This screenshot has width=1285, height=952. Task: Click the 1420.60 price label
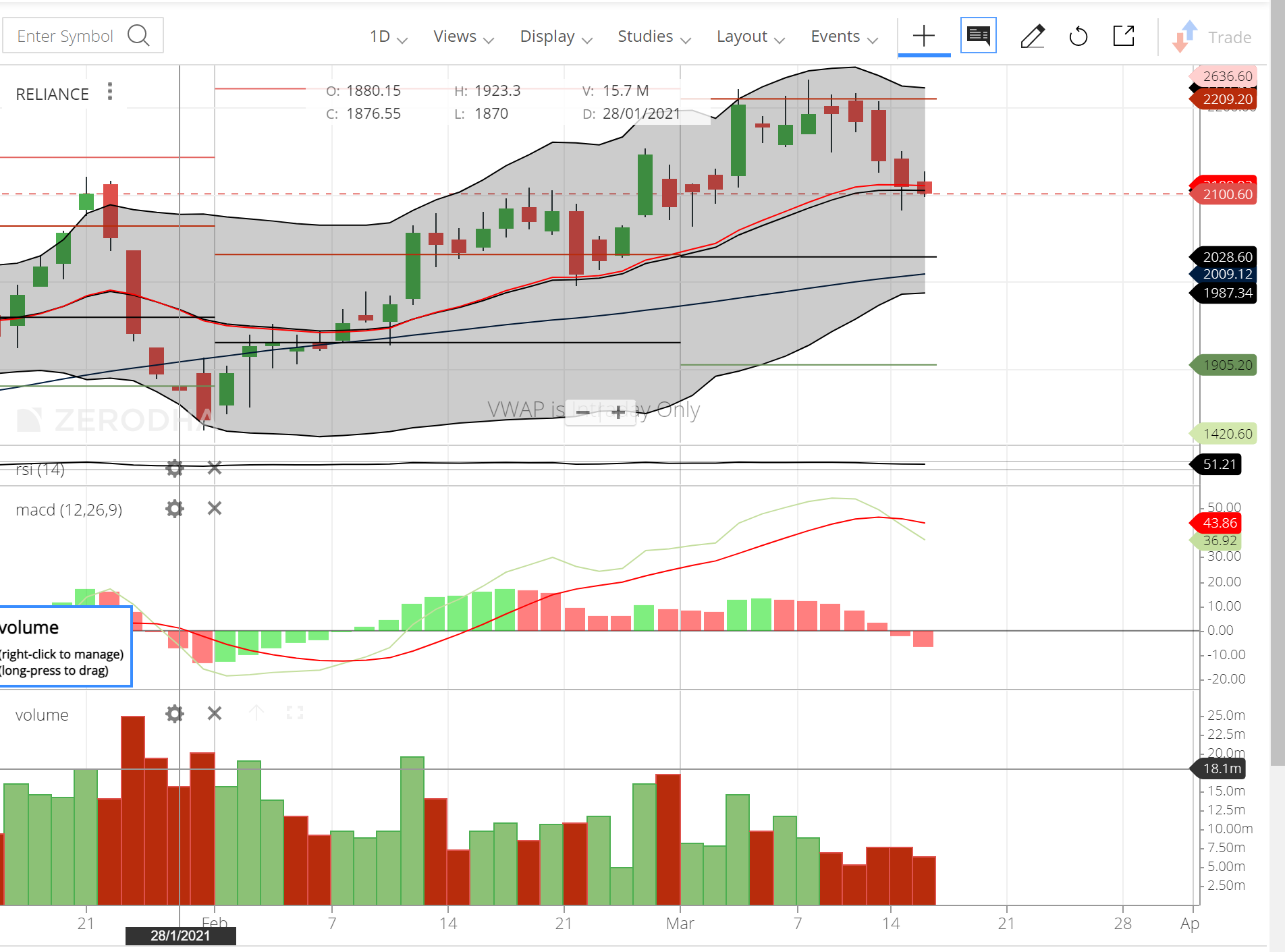1223,434
